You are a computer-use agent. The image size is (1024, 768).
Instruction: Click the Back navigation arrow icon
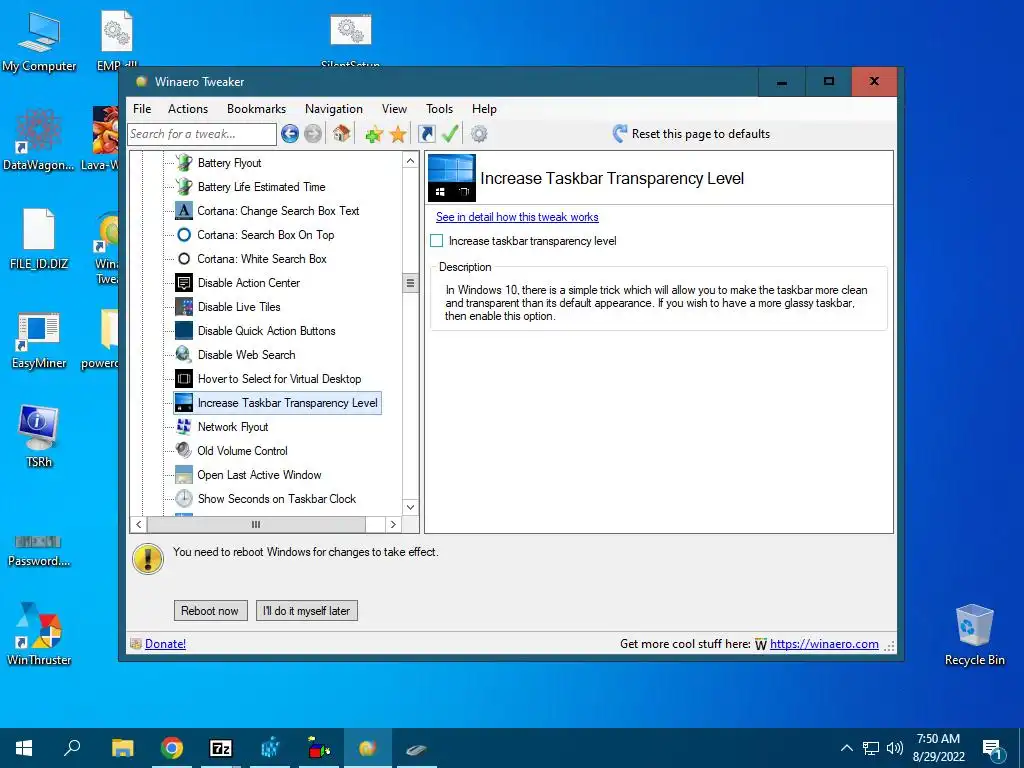[x=290, y=134]
